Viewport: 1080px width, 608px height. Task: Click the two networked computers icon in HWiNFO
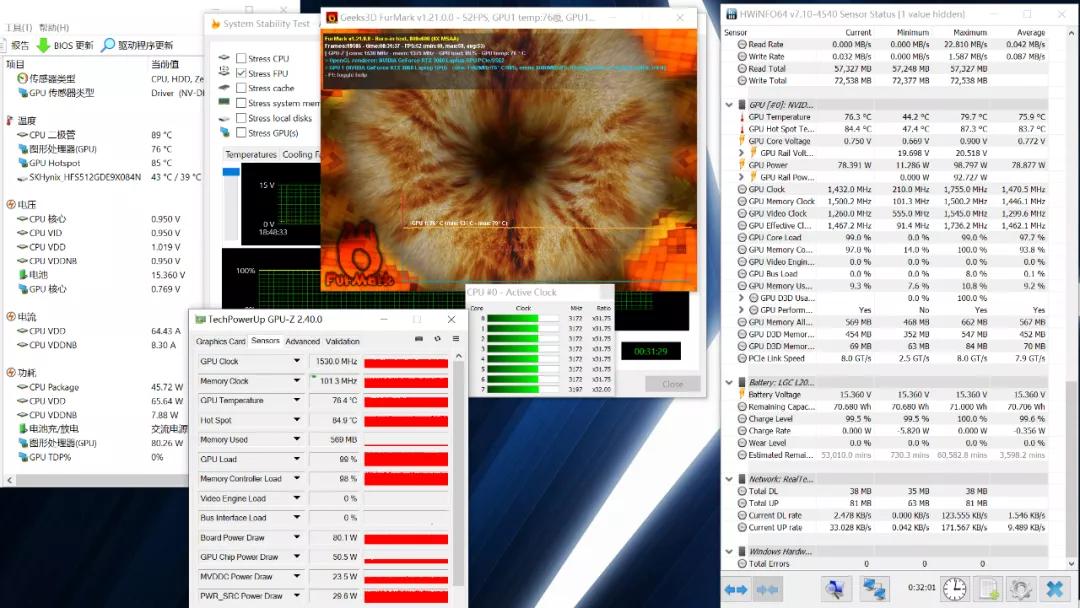point(874,589)
